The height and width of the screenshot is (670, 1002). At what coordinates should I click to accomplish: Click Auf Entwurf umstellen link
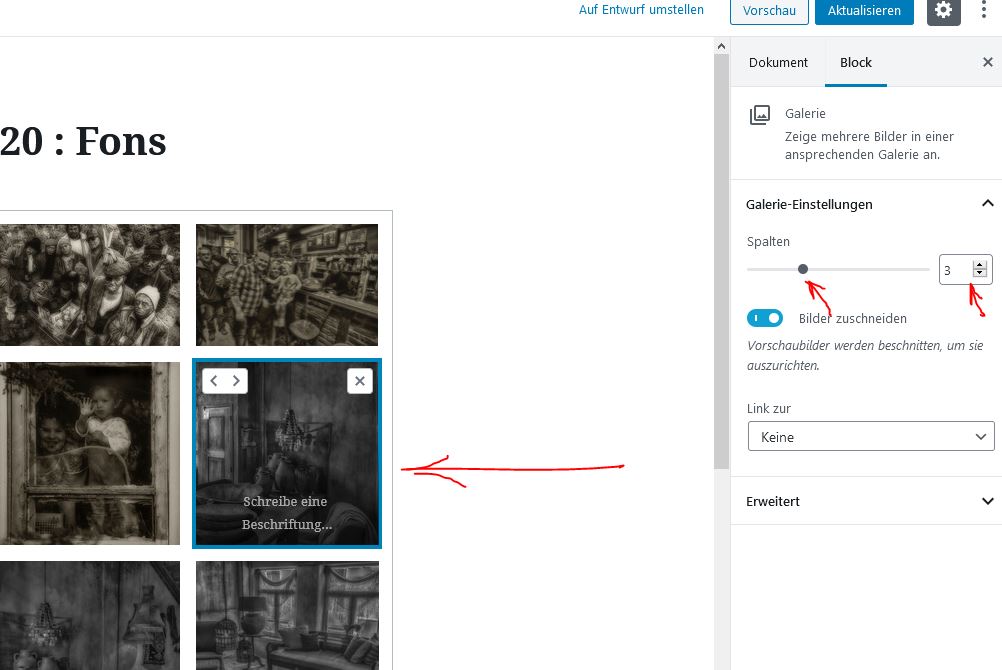coord(641,10)
